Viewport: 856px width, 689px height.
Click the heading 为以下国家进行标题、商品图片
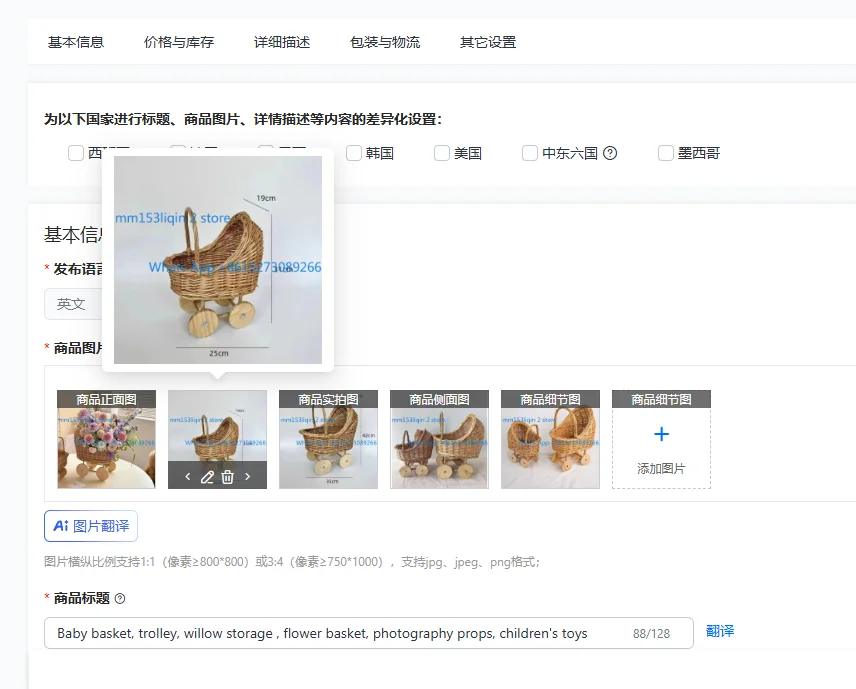tap(243, 119)
